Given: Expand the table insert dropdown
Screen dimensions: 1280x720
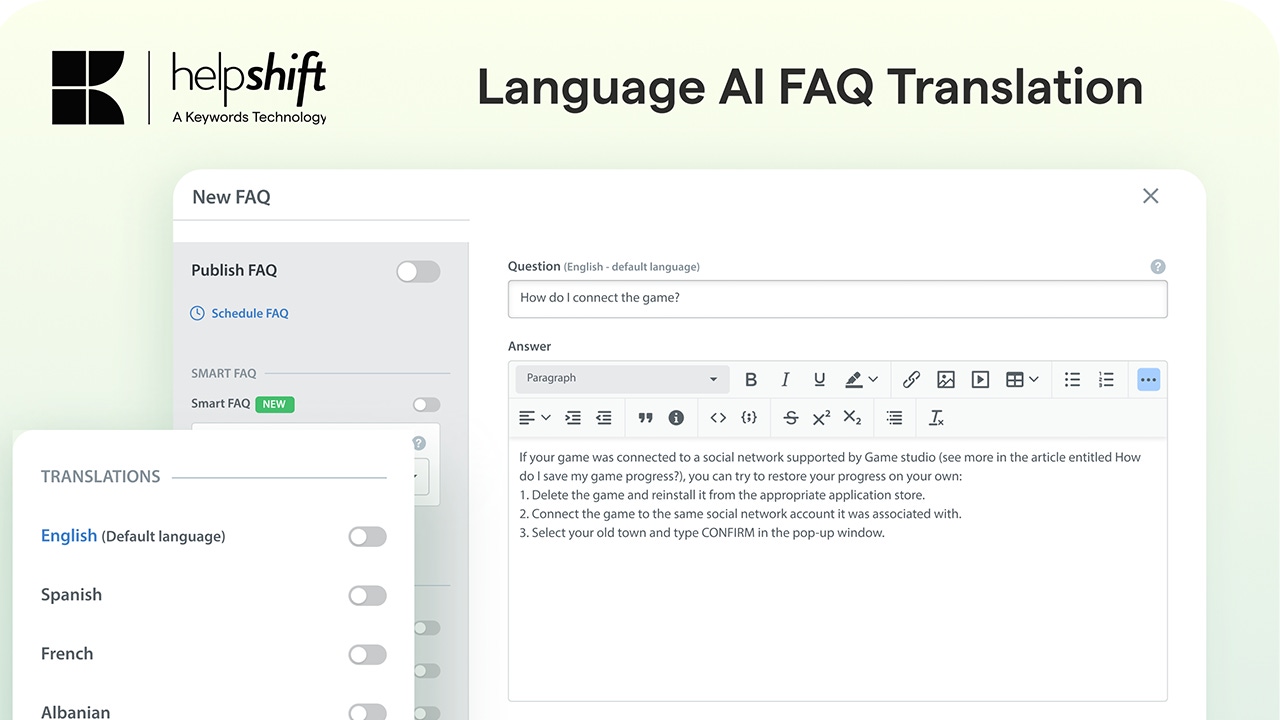Looking at the screenshot, I should tap(1022, 379).
